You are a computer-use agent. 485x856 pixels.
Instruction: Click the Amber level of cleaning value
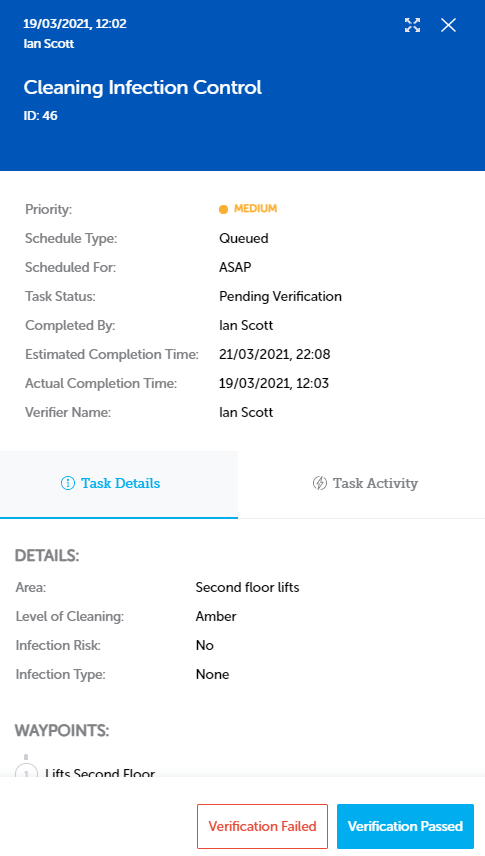(216, 616)
